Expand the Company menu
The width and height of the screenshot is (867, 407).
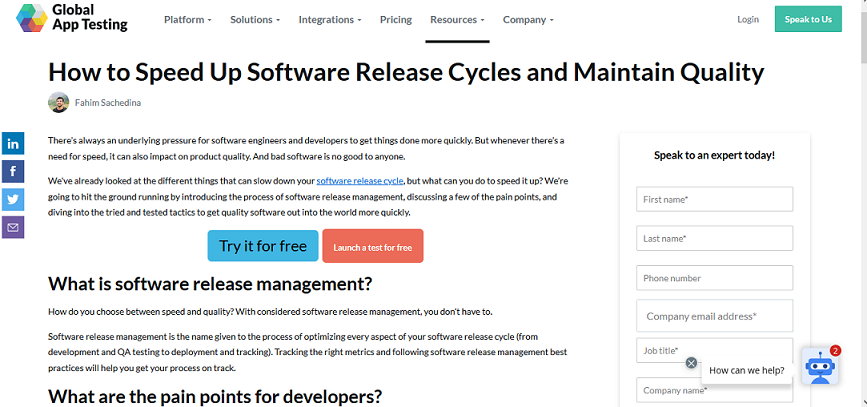click(528, 19)
